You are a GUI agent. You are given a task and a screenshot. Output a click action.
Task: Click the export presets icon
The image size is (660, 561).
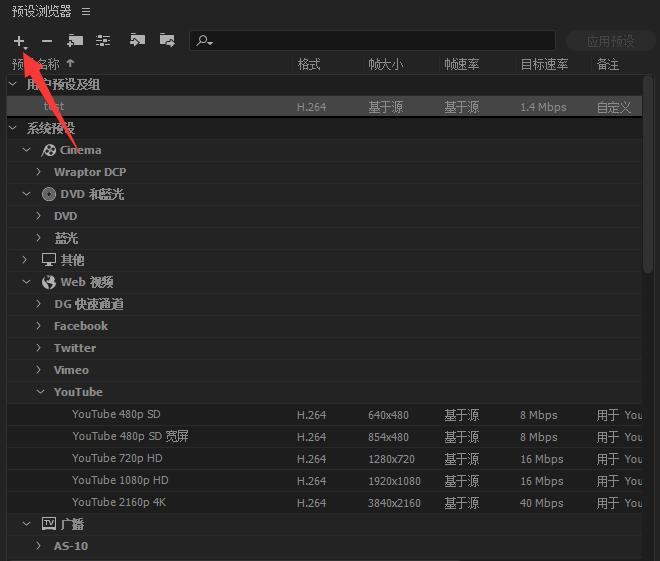[167, 41]
